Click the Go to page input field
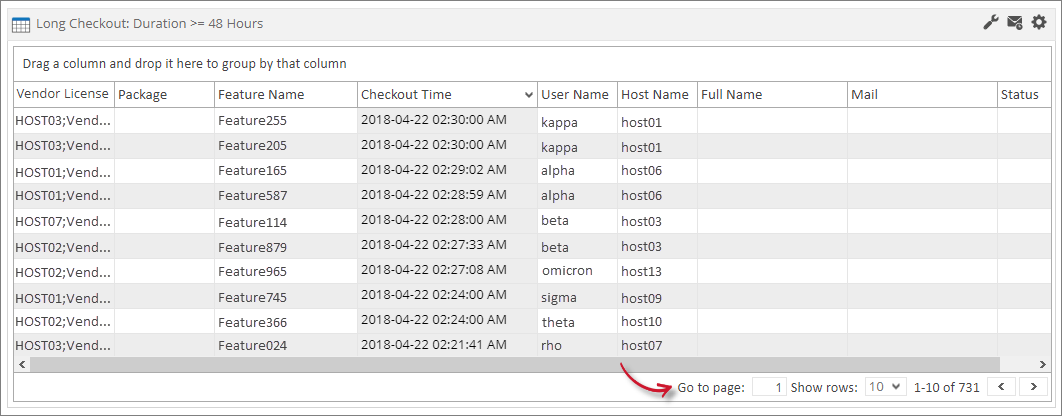1062x416 pixels. click(768, 386)
